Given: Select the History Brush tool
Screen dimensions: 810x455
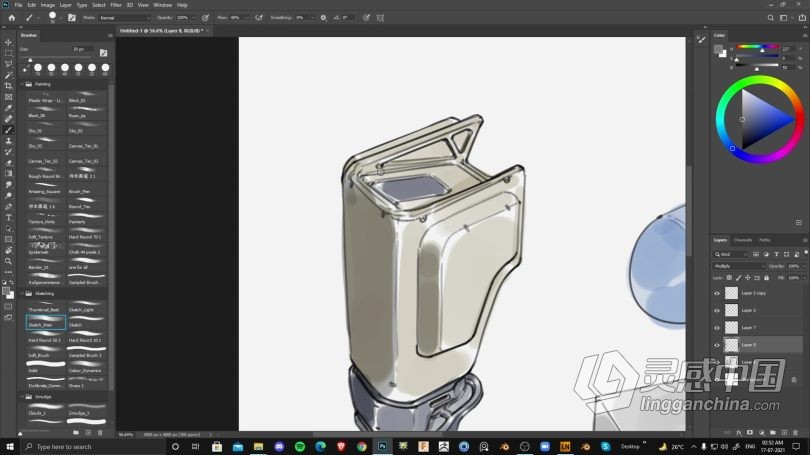Looking at the screenshot, I should [8, 151].
